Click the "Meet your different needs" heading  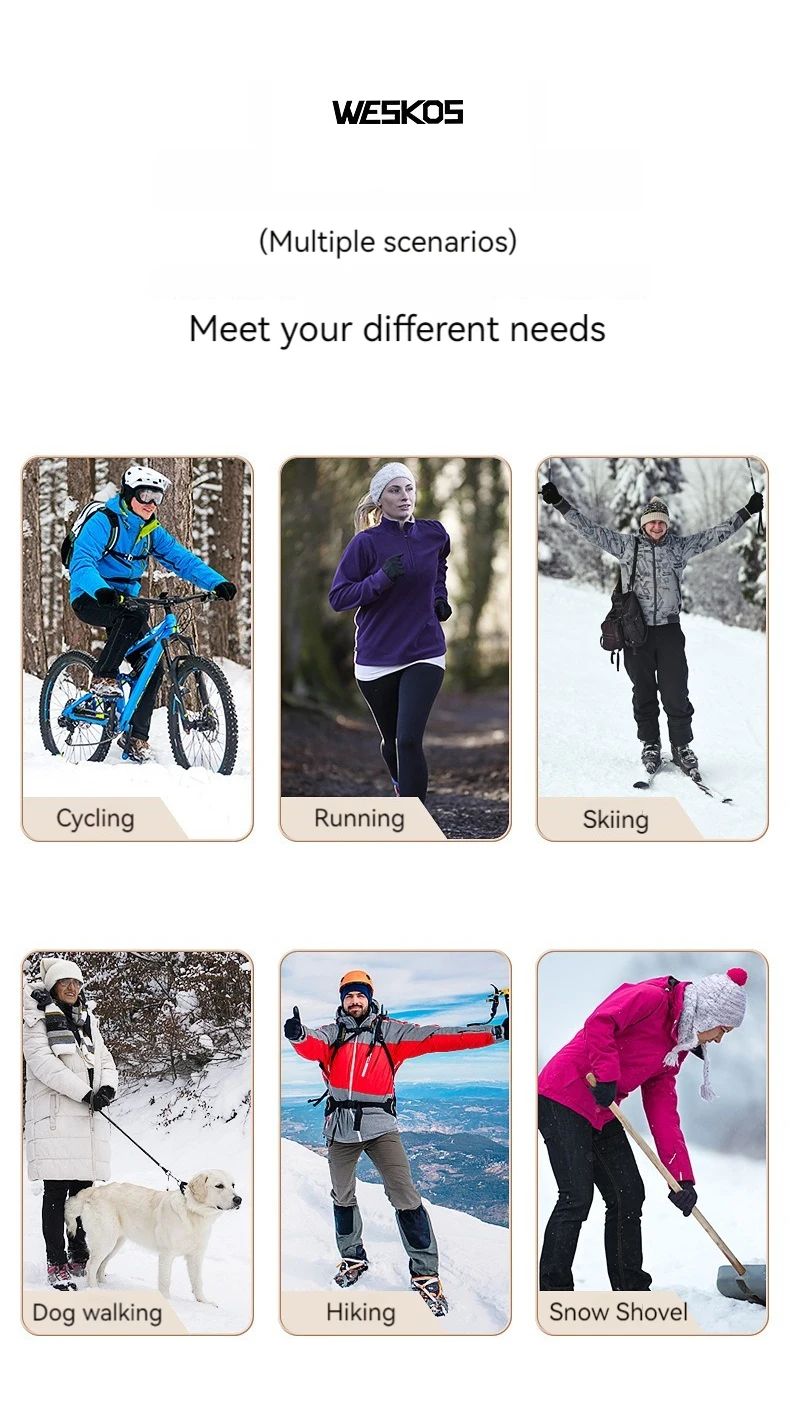pyautogui.click(x=397, y=329)
